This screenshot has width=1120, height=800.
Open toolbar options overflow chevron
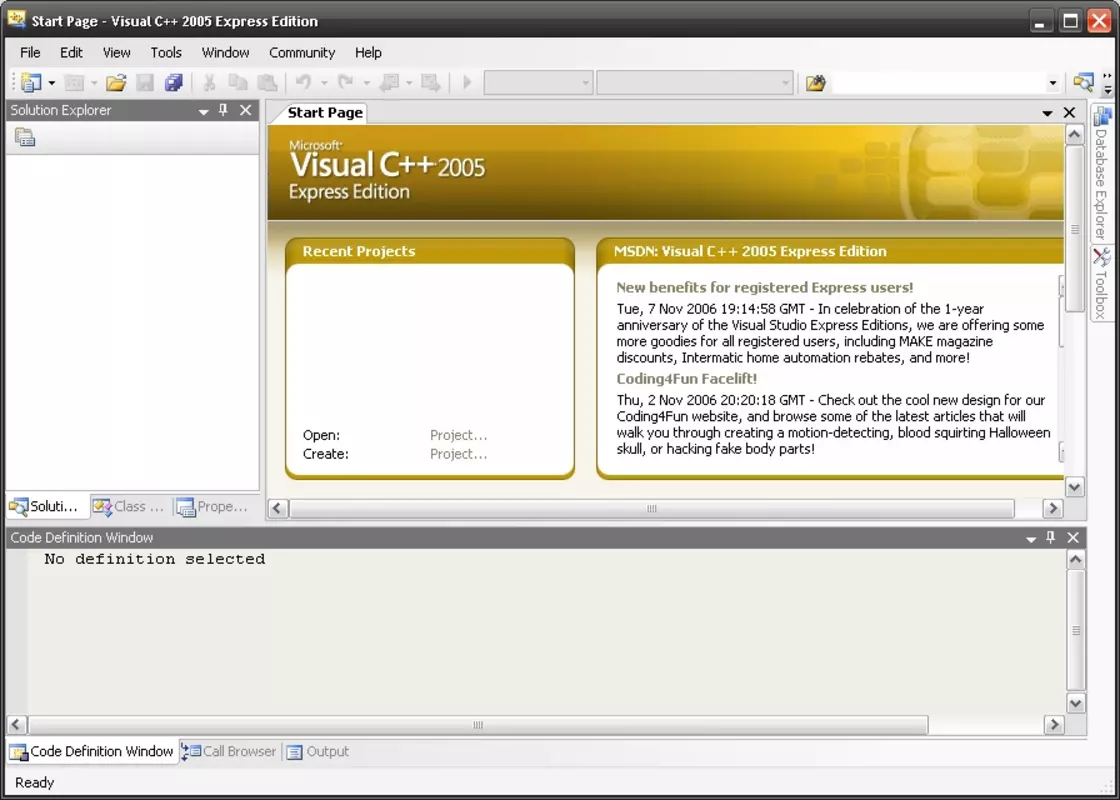(1108, 83)
